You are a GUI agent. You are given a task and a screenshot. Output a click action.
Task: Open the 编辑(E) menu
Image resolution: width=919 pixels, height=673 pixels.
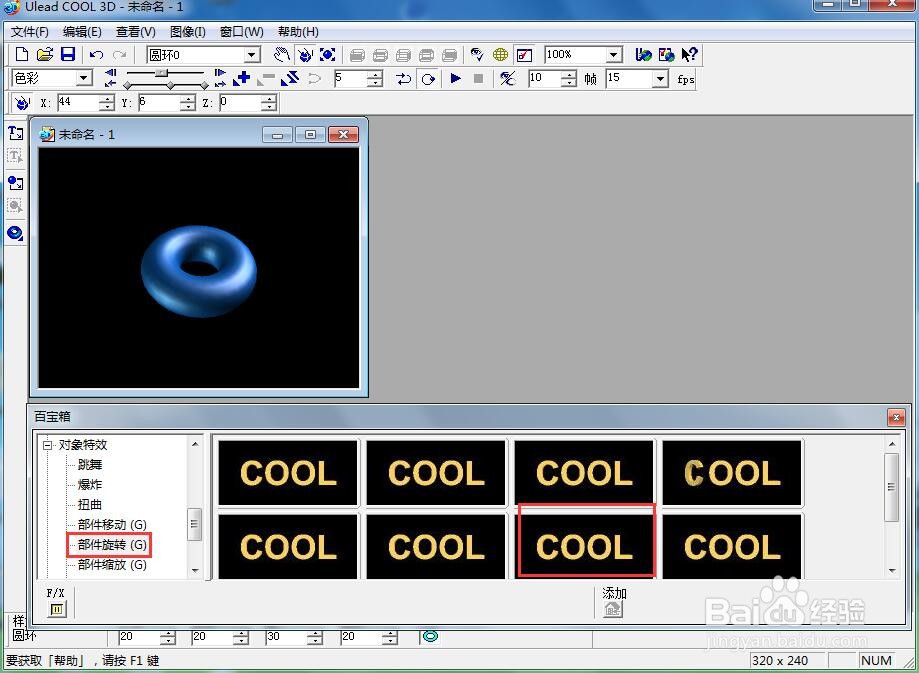[x=82, y=32]
